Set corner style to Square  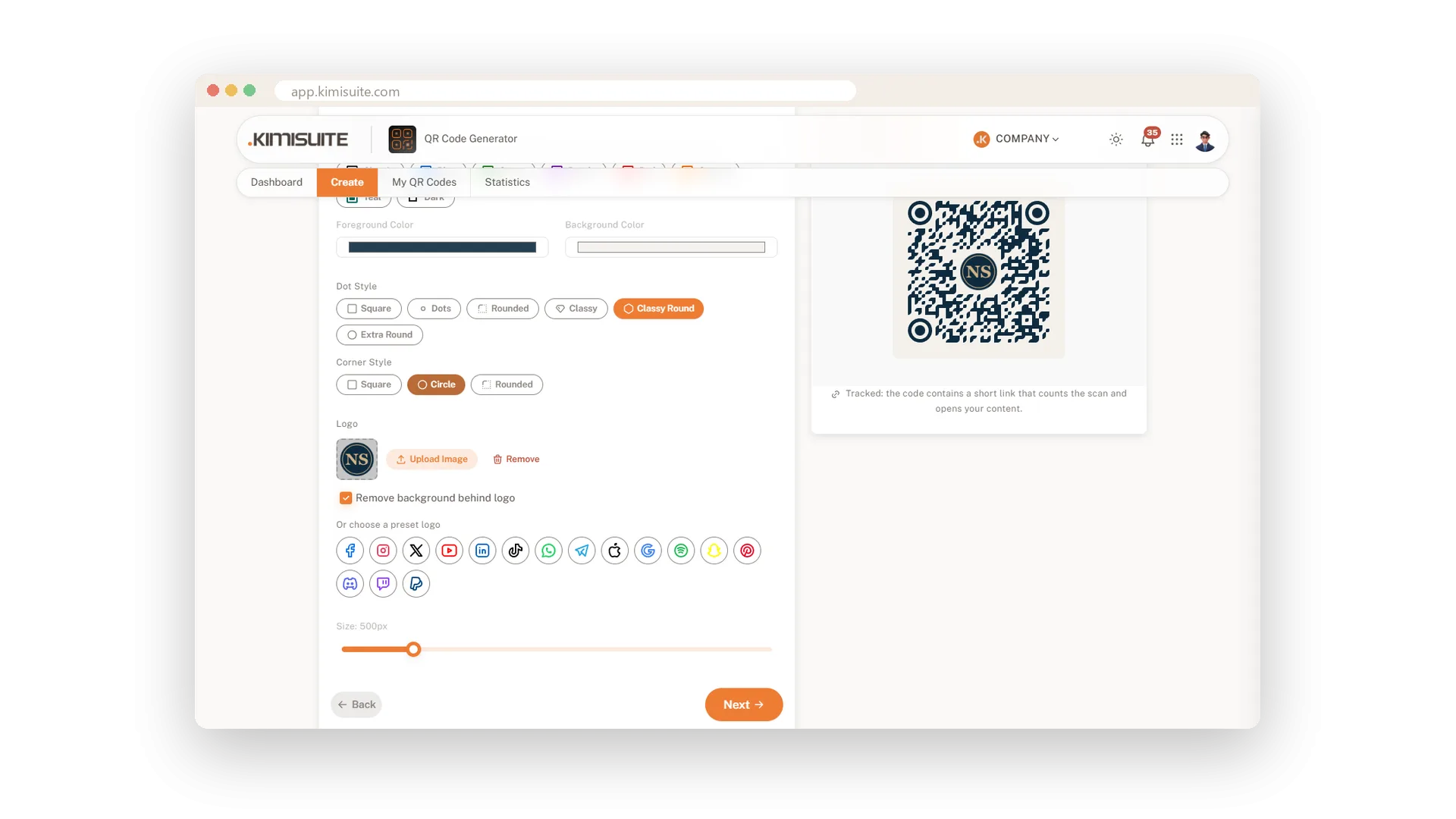tap(369, 384)
